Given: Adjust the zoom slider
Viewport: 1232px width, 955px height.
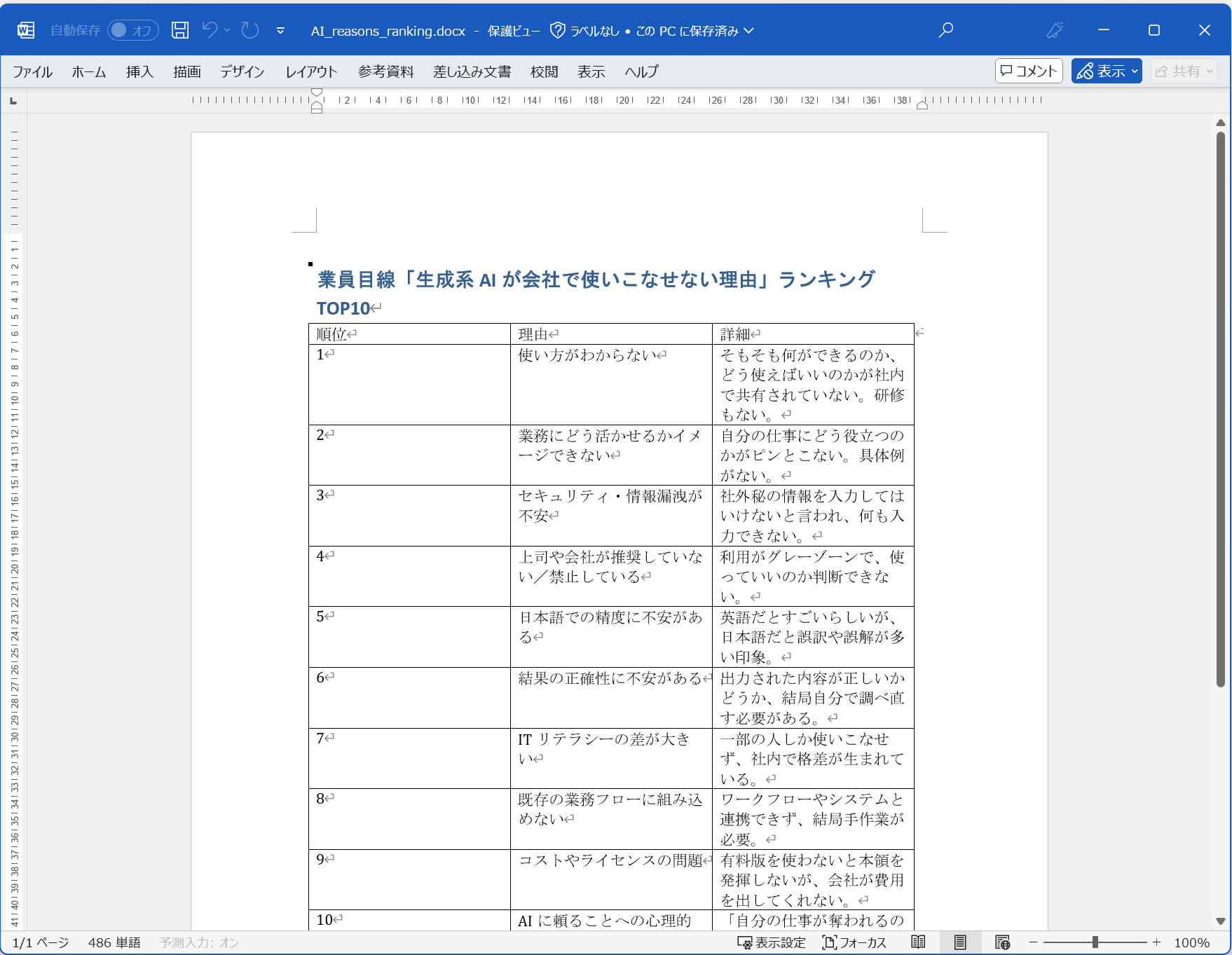Looking at the screenshot, I should point(1093,942).
